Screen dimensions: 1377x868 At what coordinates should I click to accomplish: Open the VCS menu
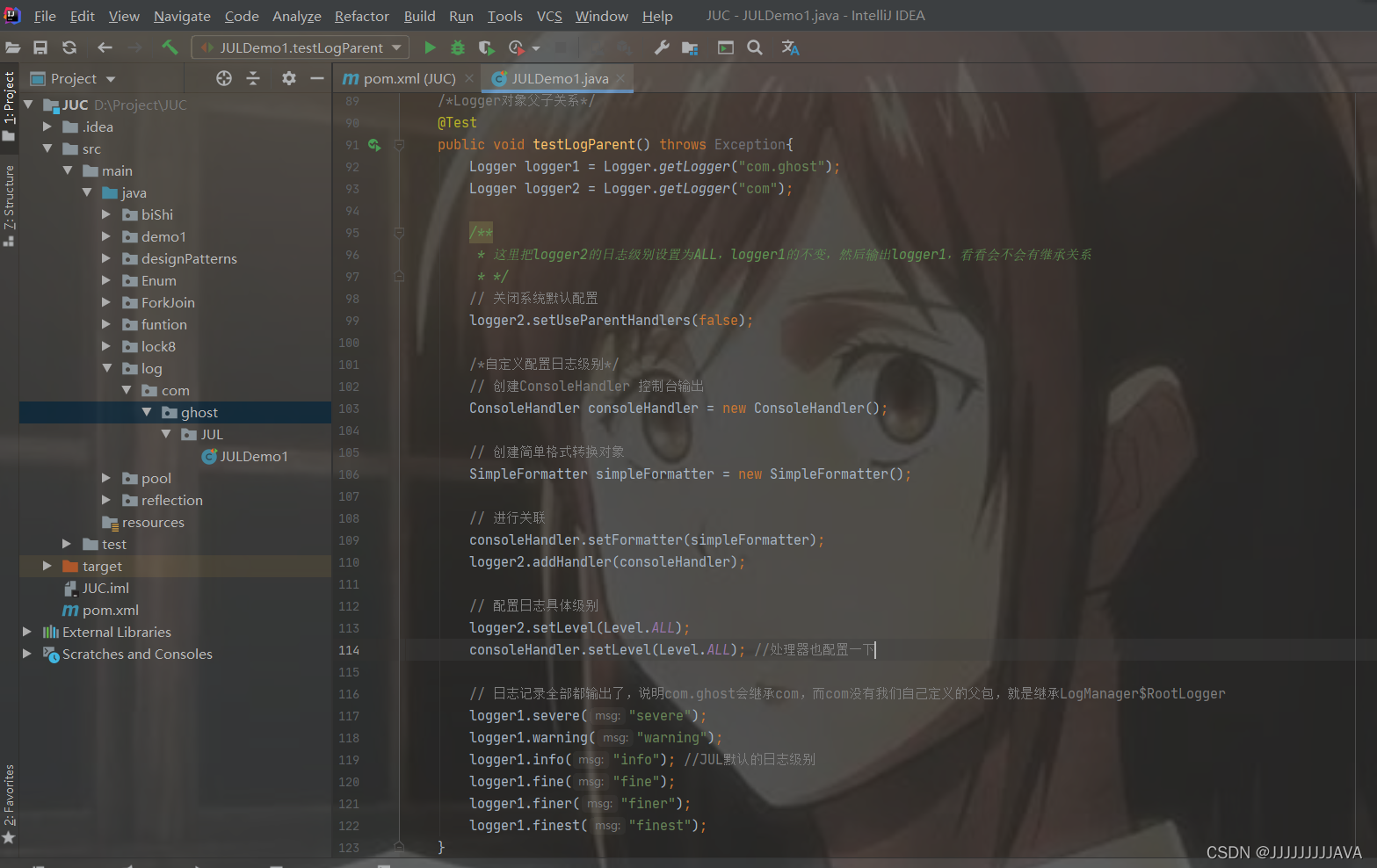coord(549,16)
